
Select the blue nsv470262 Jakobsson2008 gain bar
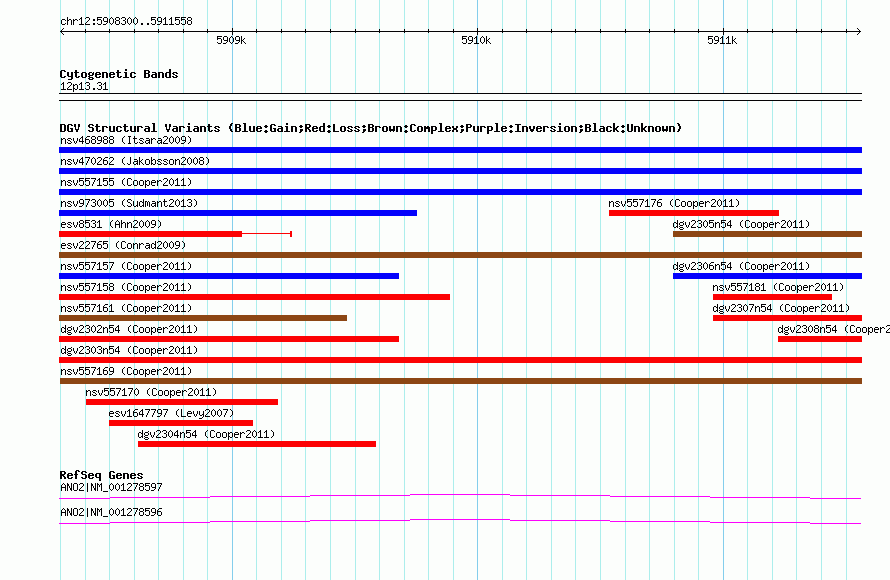(460, 171)
